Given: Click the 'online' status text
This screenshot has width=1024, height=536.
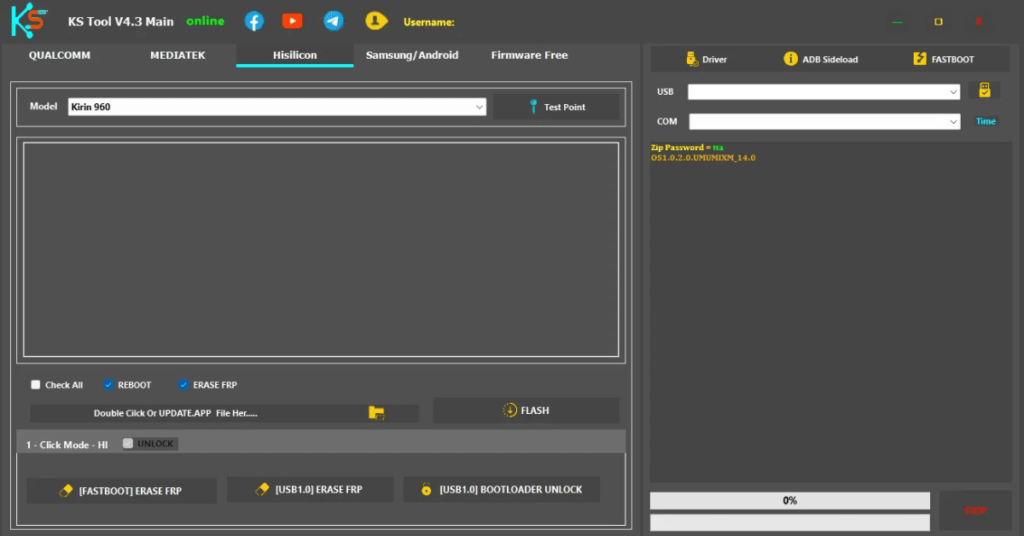Looking at the screenshot, I should pyautogui.click(x=205, y=21).
